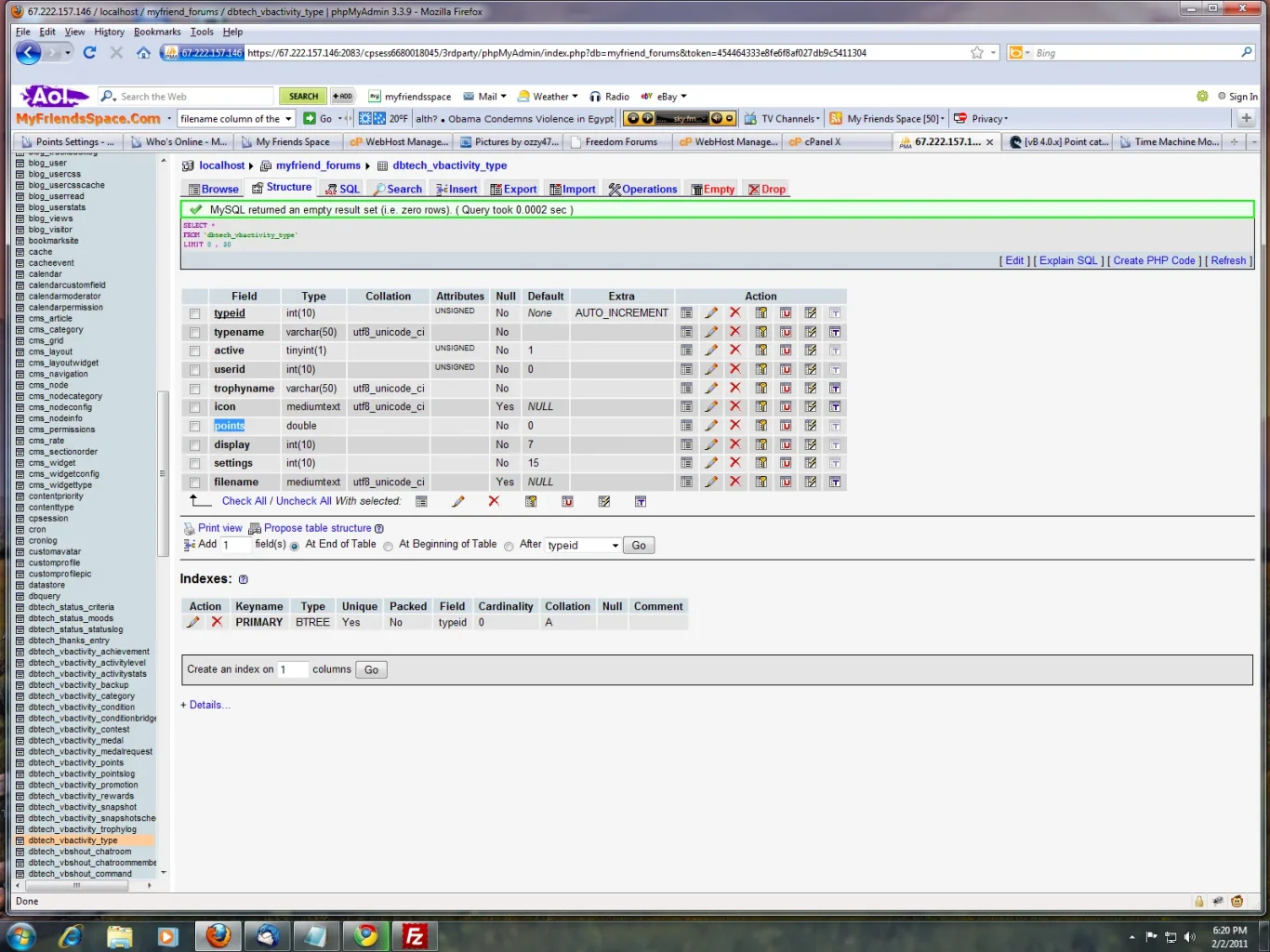Click the Explain SQL link
Image resolution: width=1270 pixels, height=952 pixels.
(1068, 261)
